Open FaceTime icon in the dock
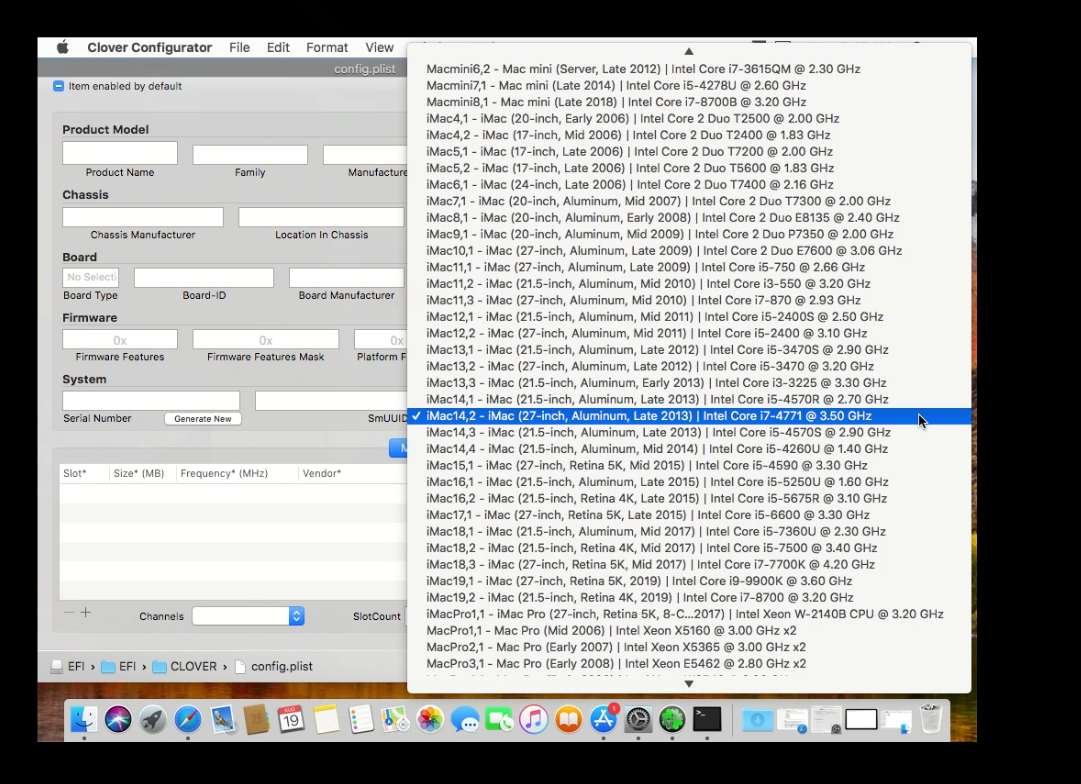This screenshot has width=1081, height=784. click(x=499, y=719)
